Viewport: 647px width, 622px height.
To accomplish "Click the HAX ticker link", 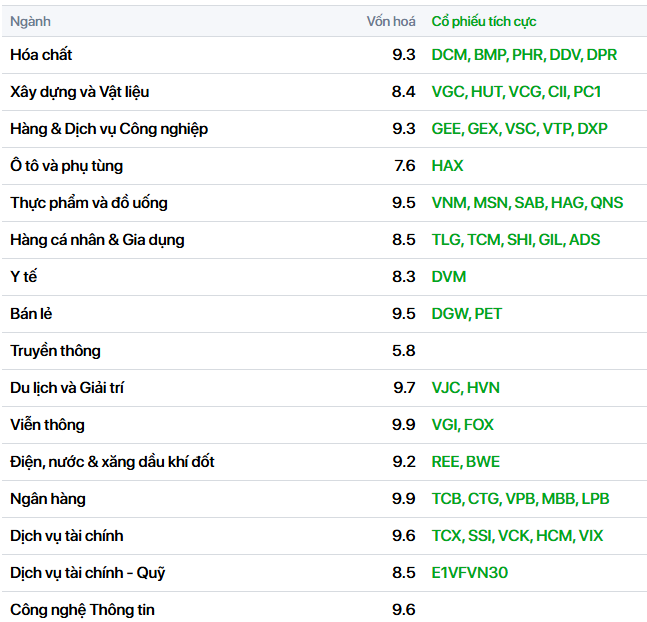I will point(447,166).
